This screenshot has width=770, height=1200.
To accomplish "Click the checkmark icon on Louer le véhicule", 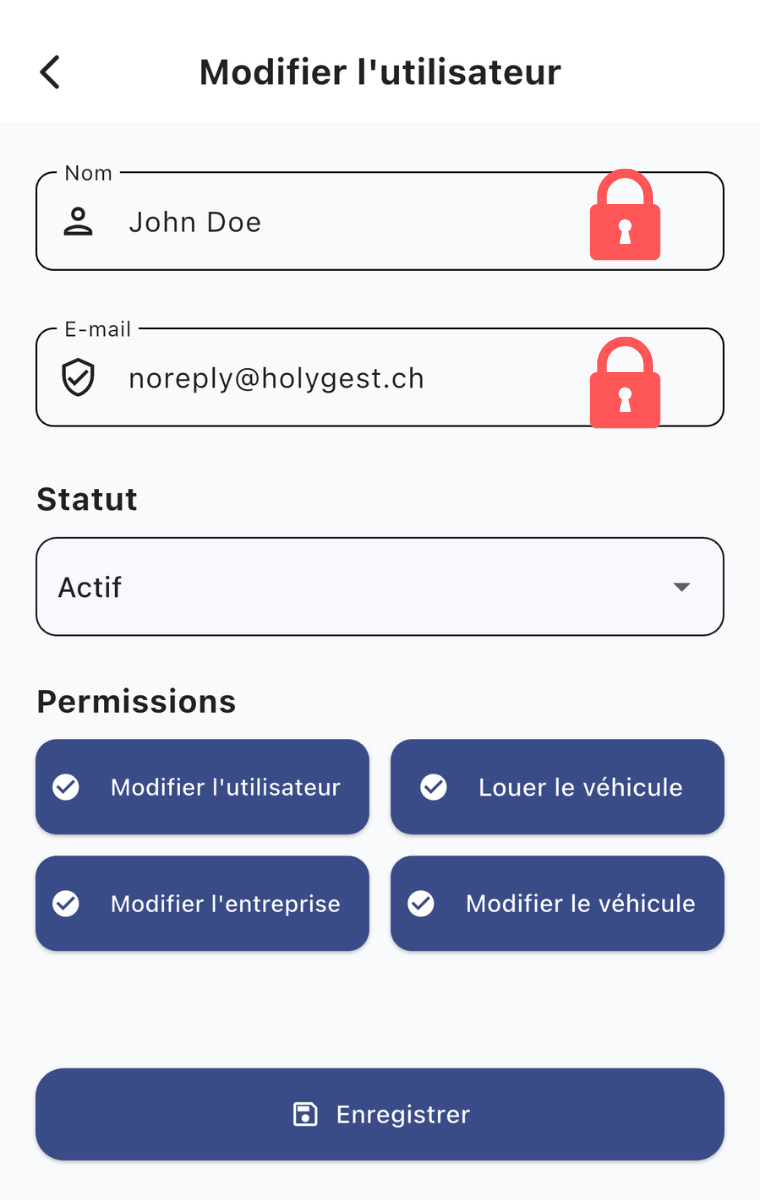I will tap(433, 787).
